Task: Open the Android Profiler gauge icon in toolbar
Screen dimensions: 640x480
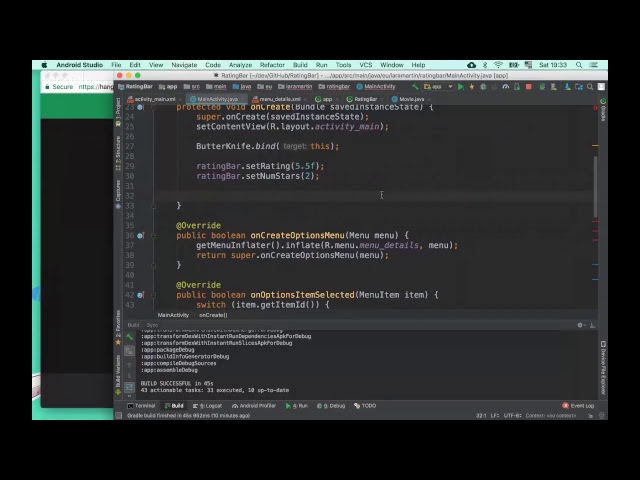Action: pyautogui.click(x=506, y=87)
